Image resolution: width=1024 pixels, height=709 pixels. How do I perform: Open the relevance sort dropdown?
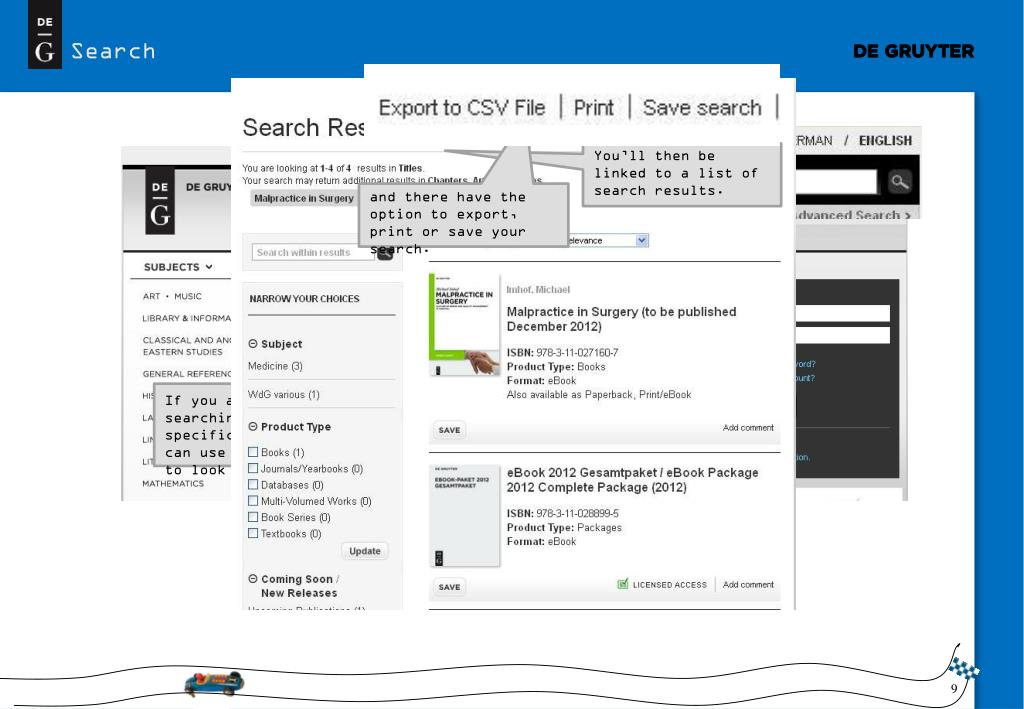point(642,240)
